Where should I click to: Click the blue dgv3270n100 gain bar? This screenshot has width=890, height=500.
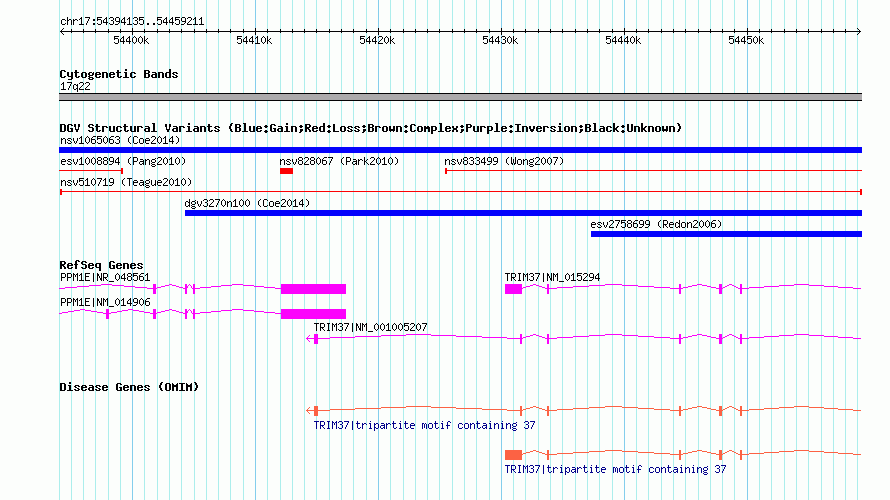(x=523, y=213)
